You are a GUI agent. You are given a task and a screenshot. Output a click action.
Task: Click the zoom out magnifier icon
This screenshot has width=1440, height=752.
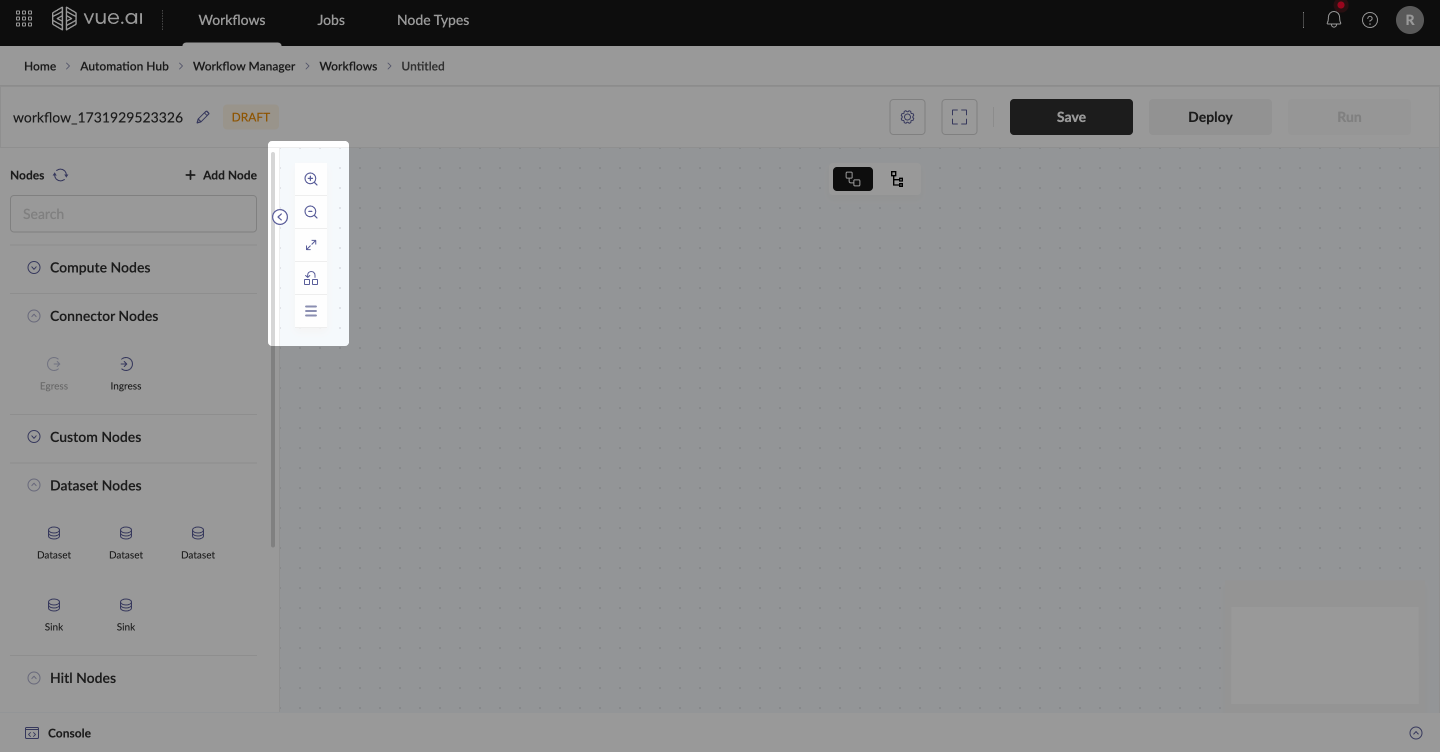[x=311, y=212]
